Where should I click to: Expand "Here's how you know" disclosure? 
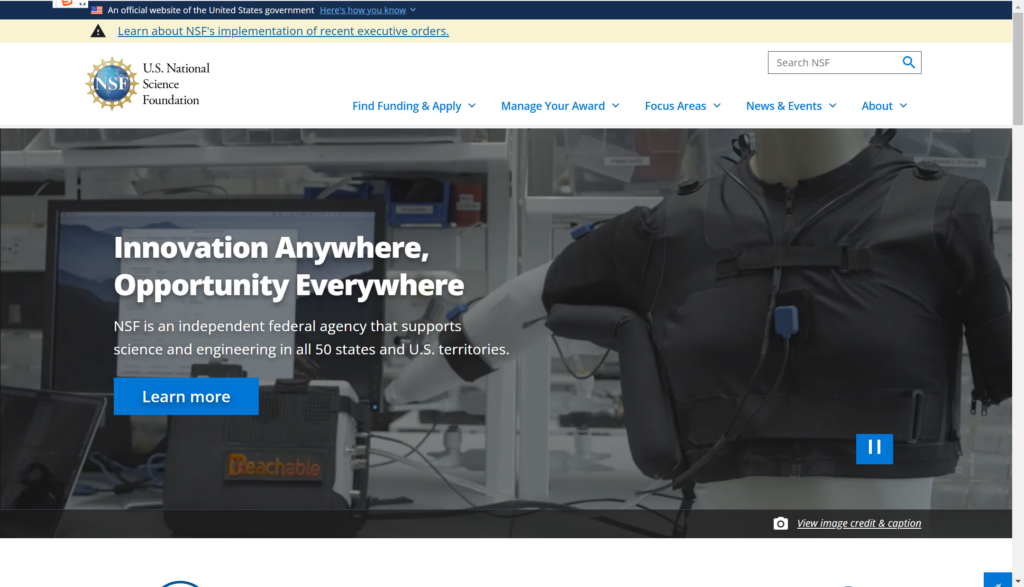[368, 10]
